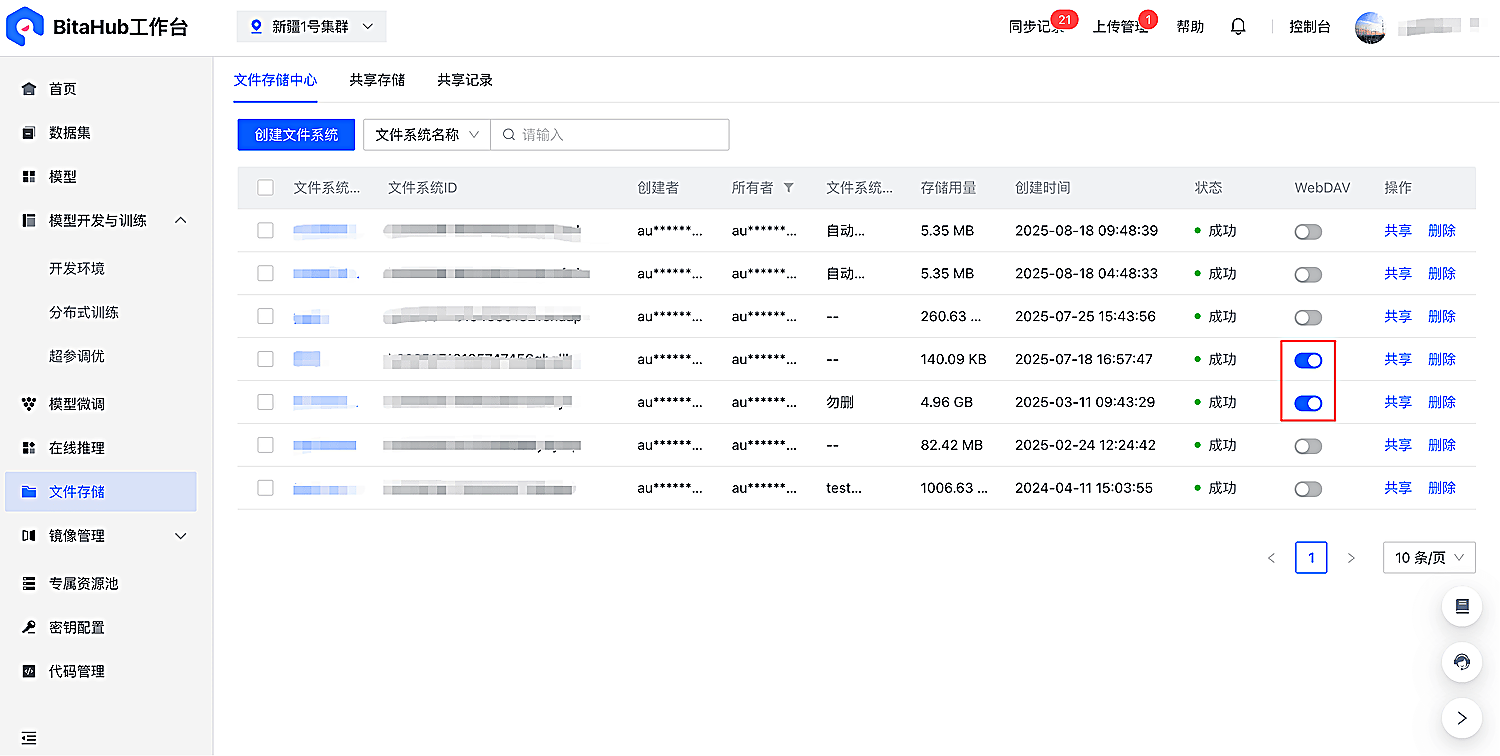The height and width of the screenshot is (756, 1500).
Task: Open the notification bell
Action: tap(1238, 27)
